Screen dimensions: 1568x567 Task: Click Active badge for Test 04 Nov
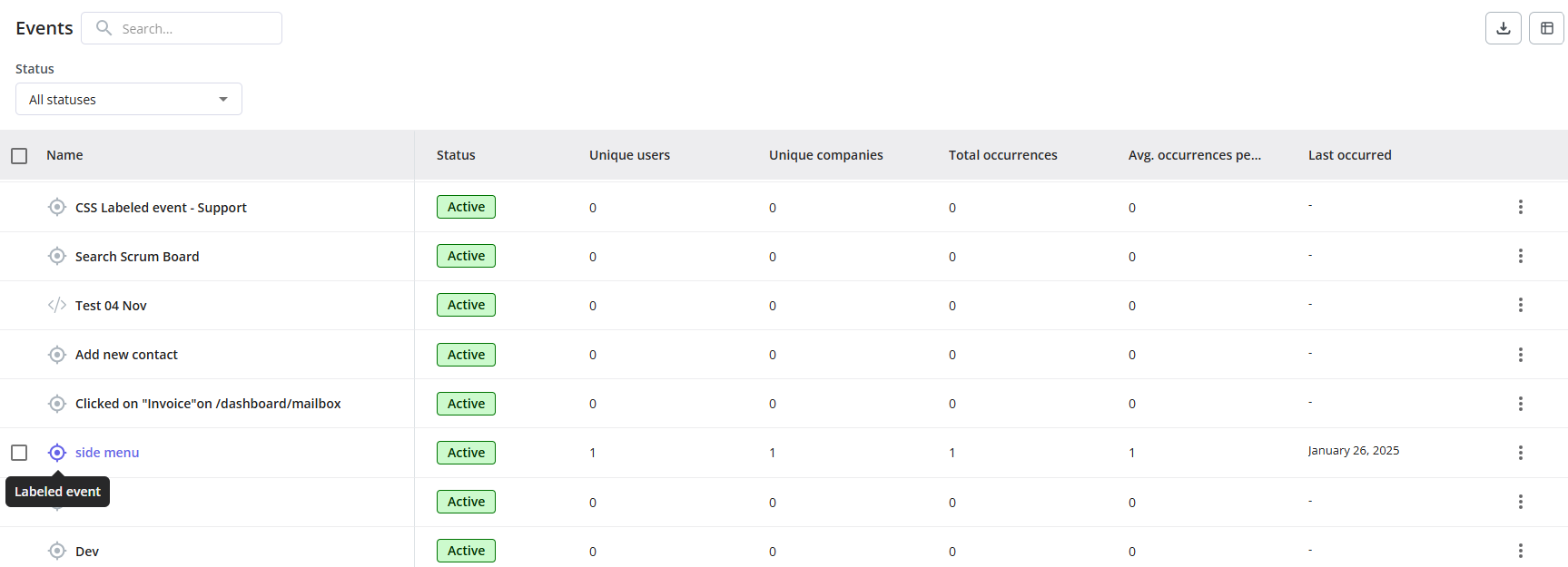coord(466,305)
